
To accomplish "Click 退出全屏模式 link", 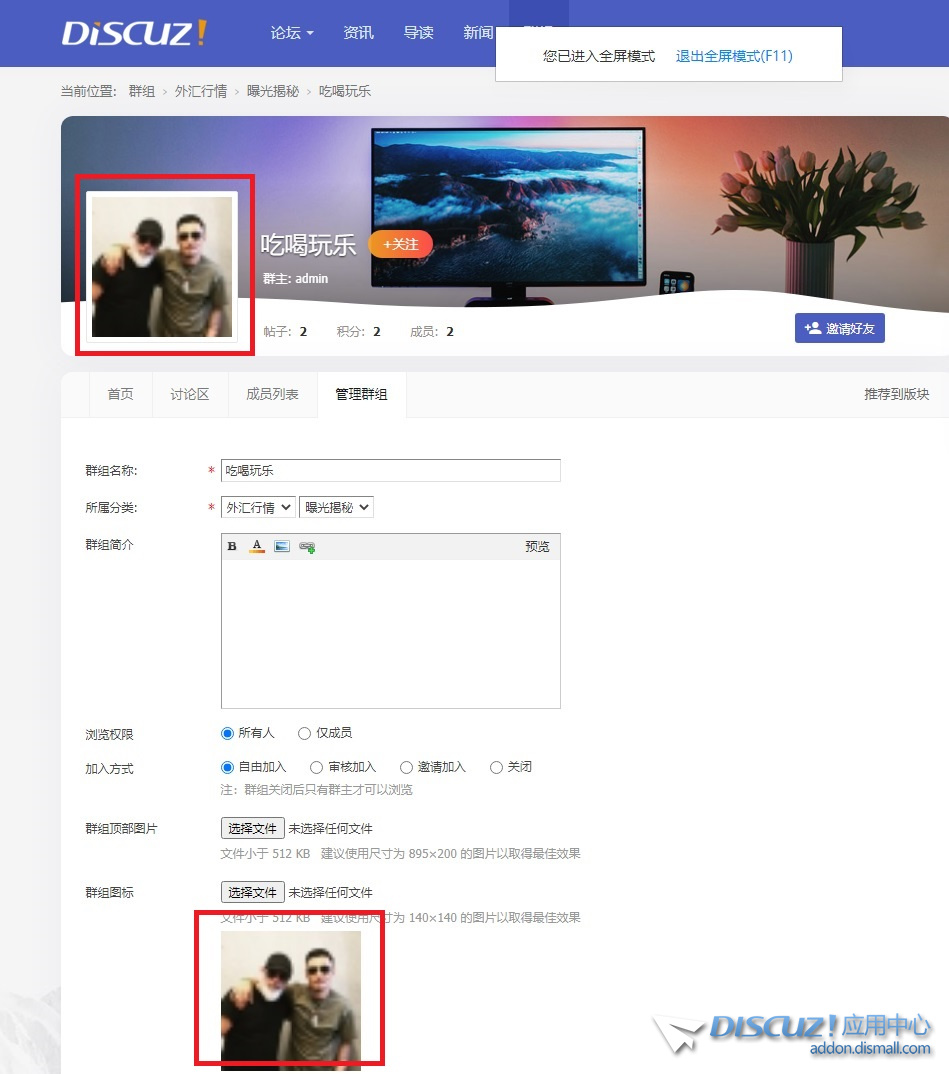I will click(x=734, y=56).
